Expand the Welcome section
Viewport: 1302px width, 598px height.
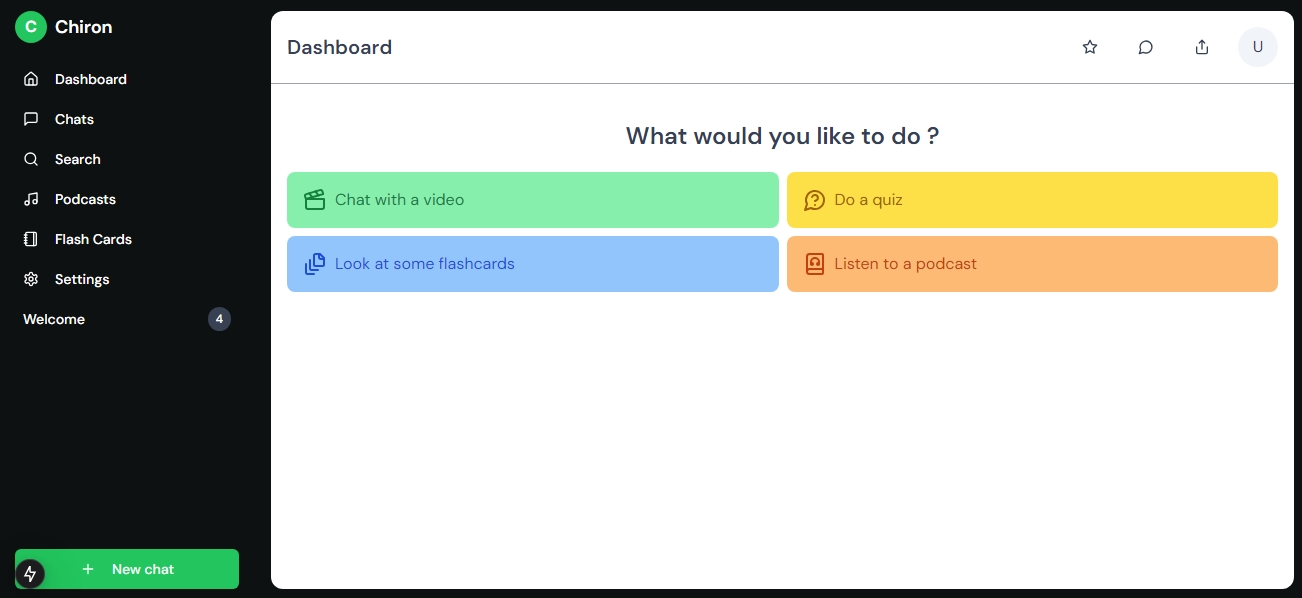click(54, 319)
